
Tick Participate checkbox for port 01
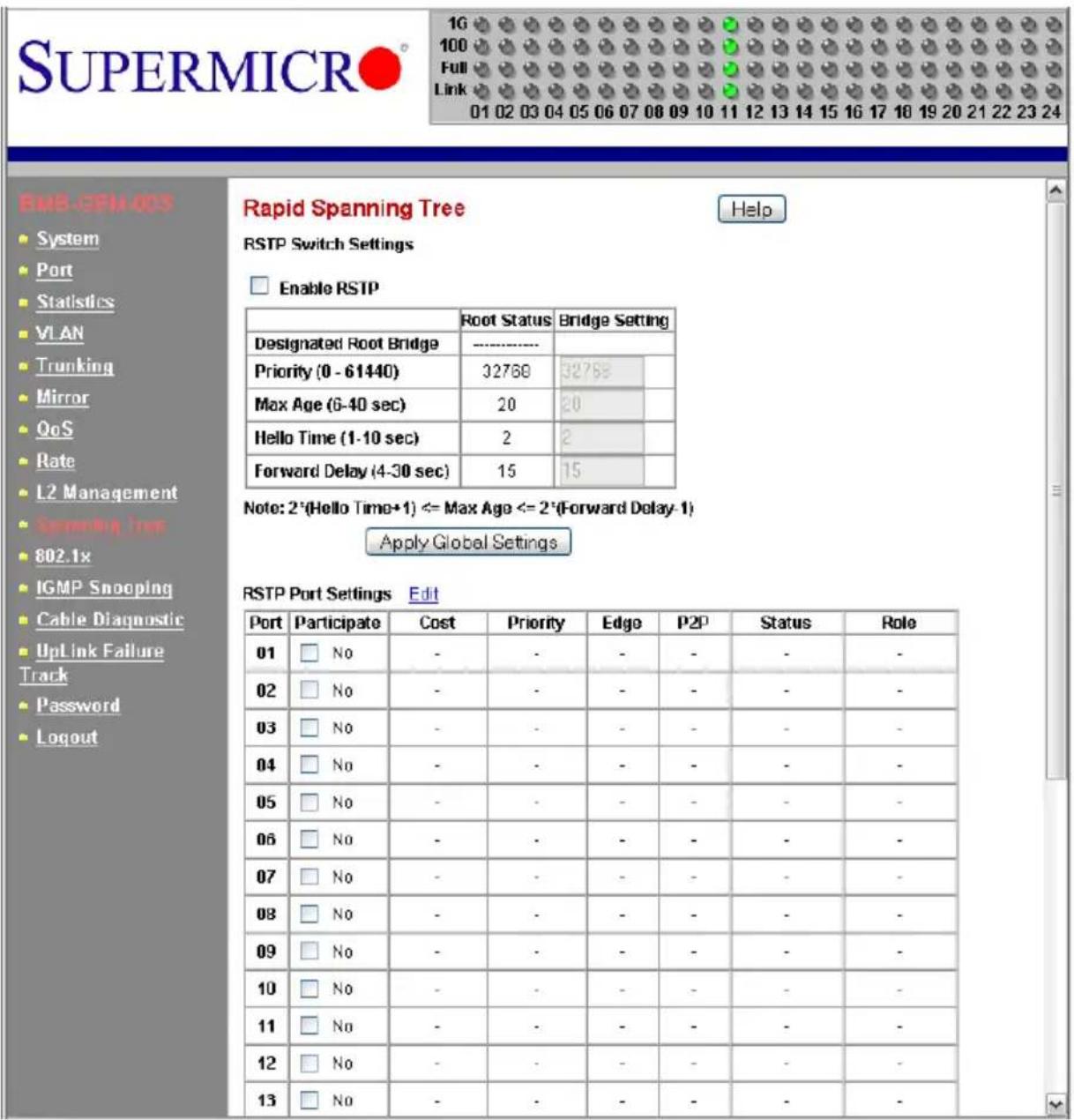tap(309, 653)
